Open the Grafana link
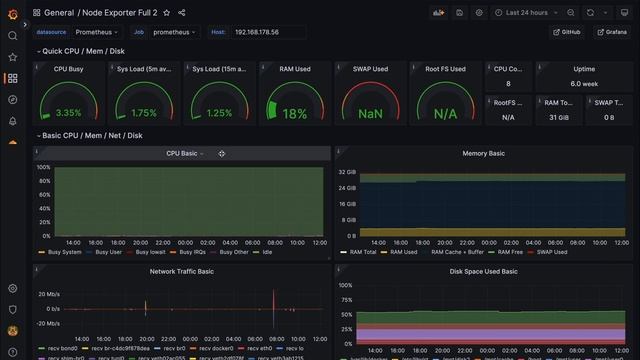640x360 pixels. pos(612,32)
